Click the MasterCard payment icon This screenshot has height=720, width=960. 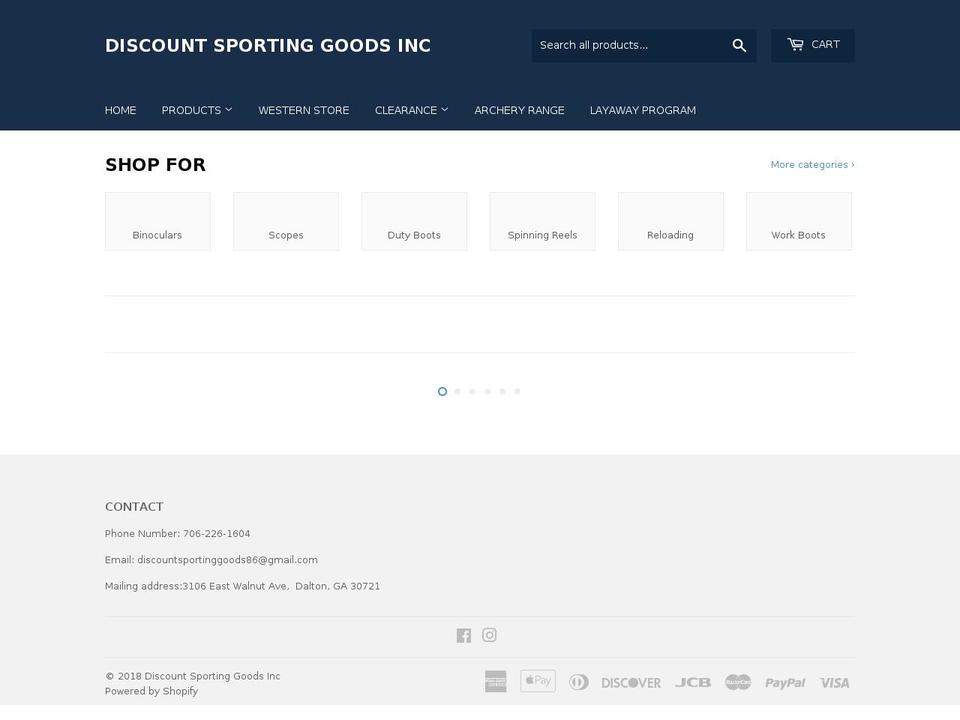tap(738, 682)
